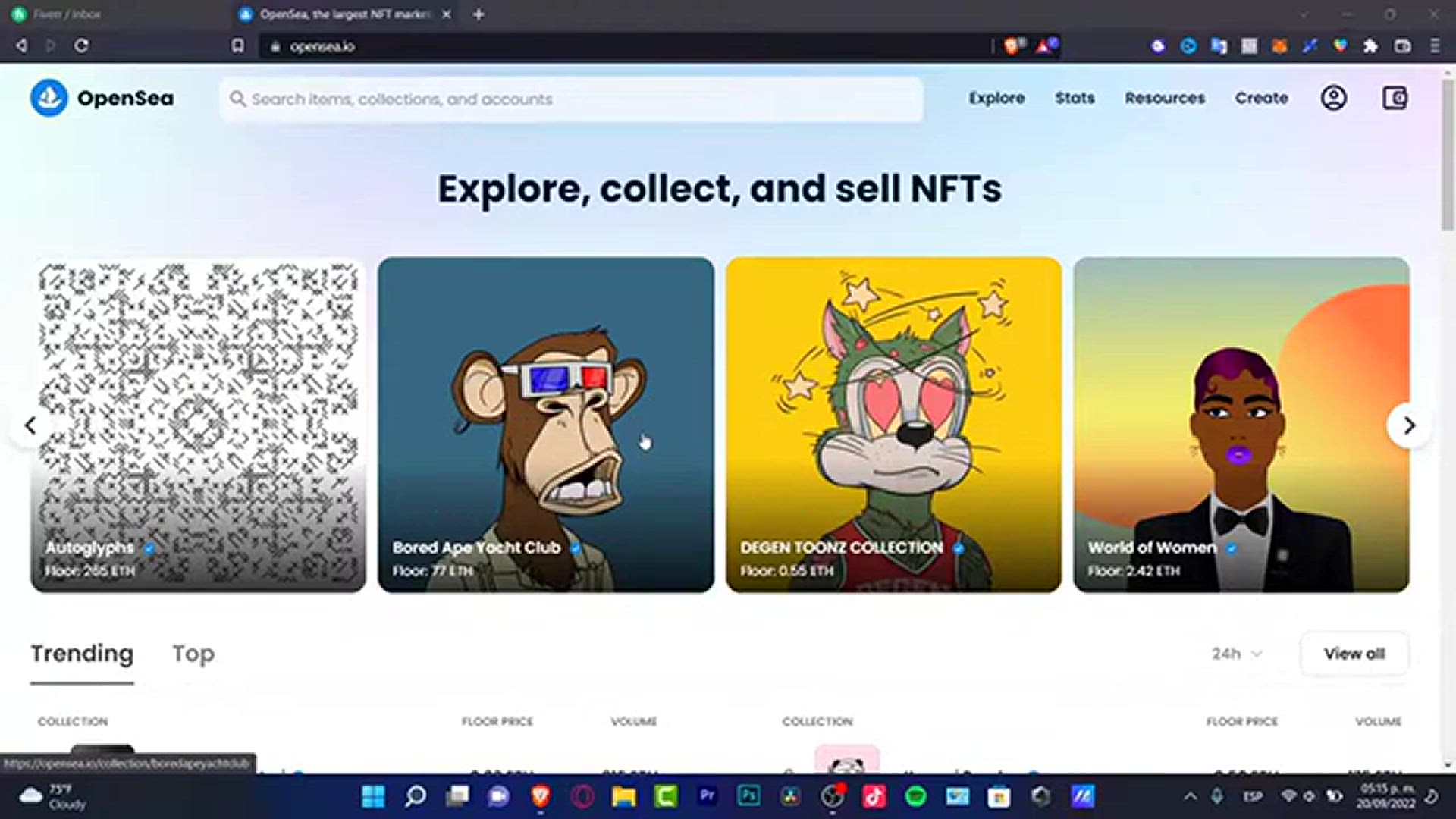Open the Resources menu
Screen dimensions: 1456x819
1165,98
